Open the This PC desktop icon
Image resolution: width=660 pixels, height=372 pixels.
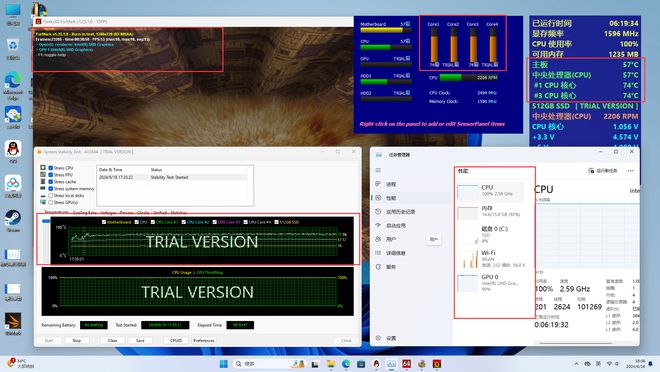coord(13,14)
